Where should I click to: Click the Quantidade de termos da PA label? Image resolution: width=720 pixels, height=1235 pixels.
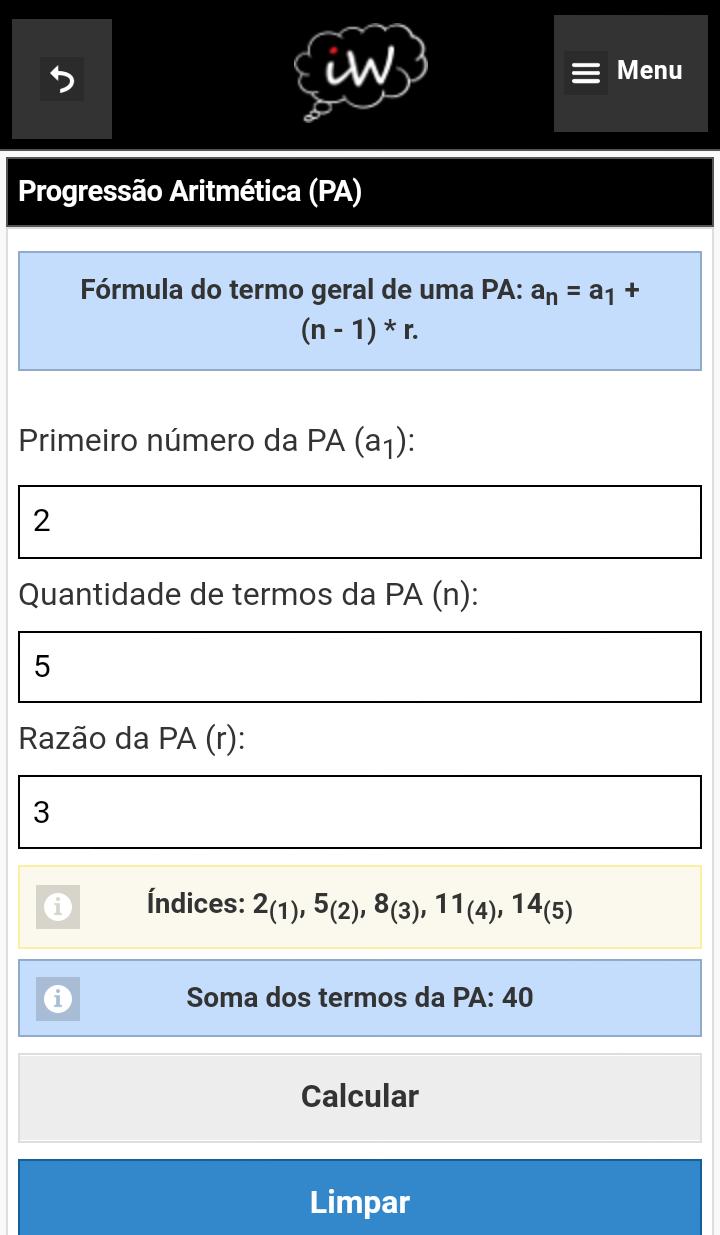click(249, 595)
